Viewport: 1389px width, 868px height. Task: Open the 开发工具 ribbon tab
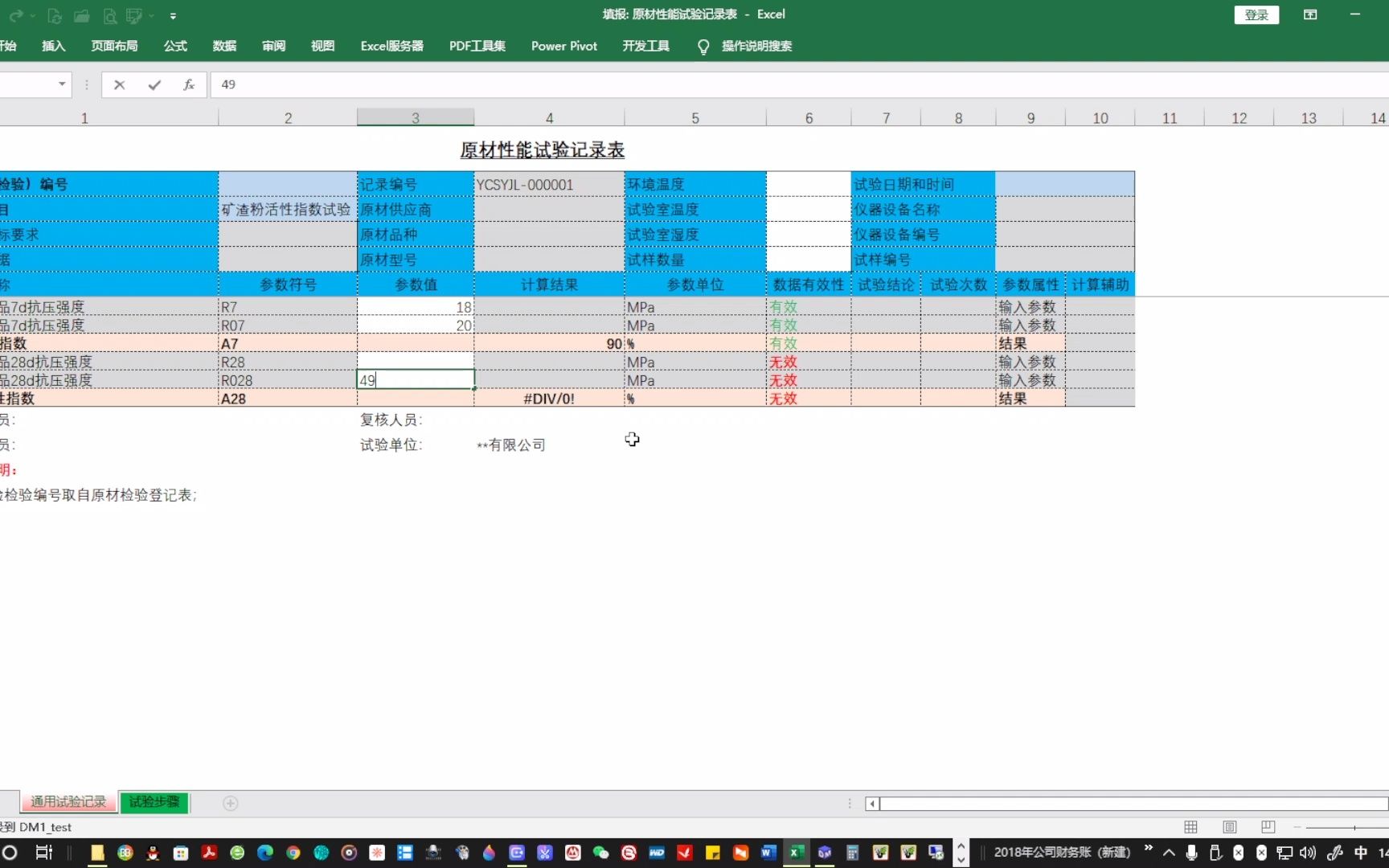(x=645, y=46)
